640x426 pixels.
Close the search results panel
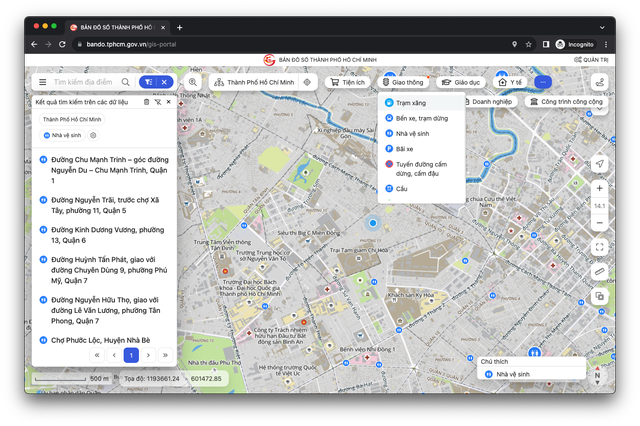(169, 102)
